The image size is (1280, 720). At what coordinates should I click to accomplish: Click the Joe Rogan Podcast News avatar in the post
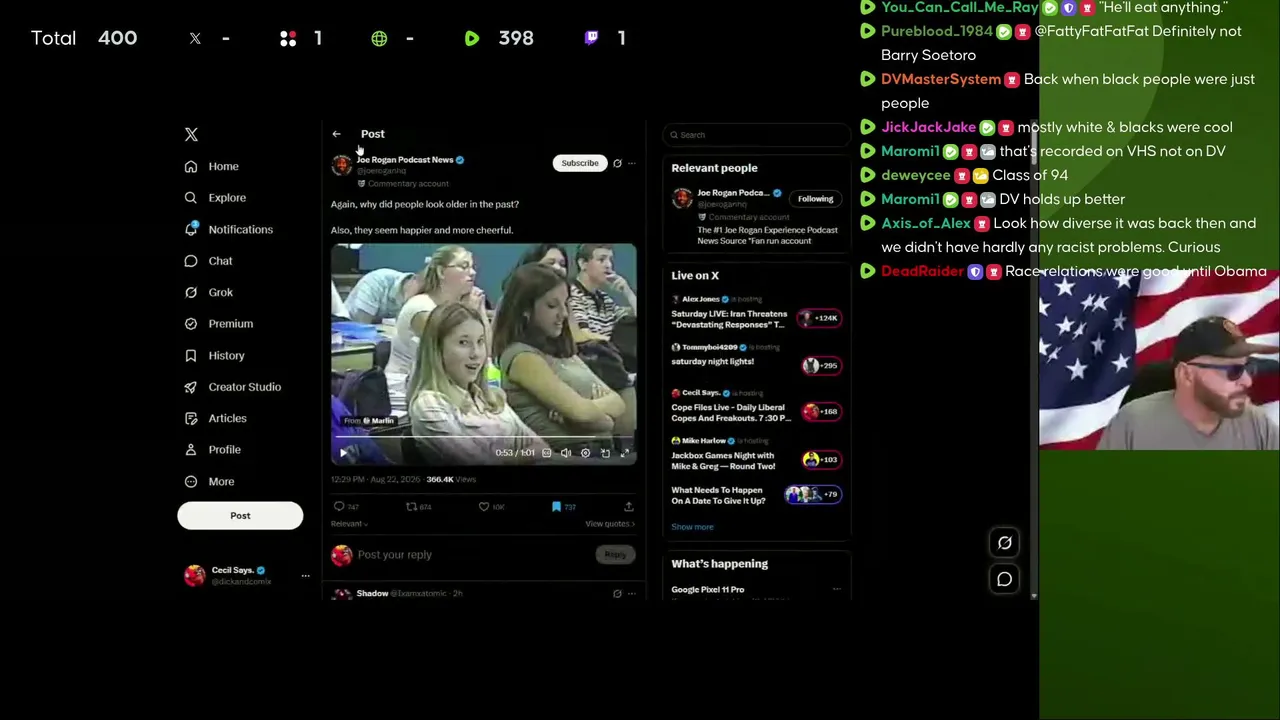[342, 165]
